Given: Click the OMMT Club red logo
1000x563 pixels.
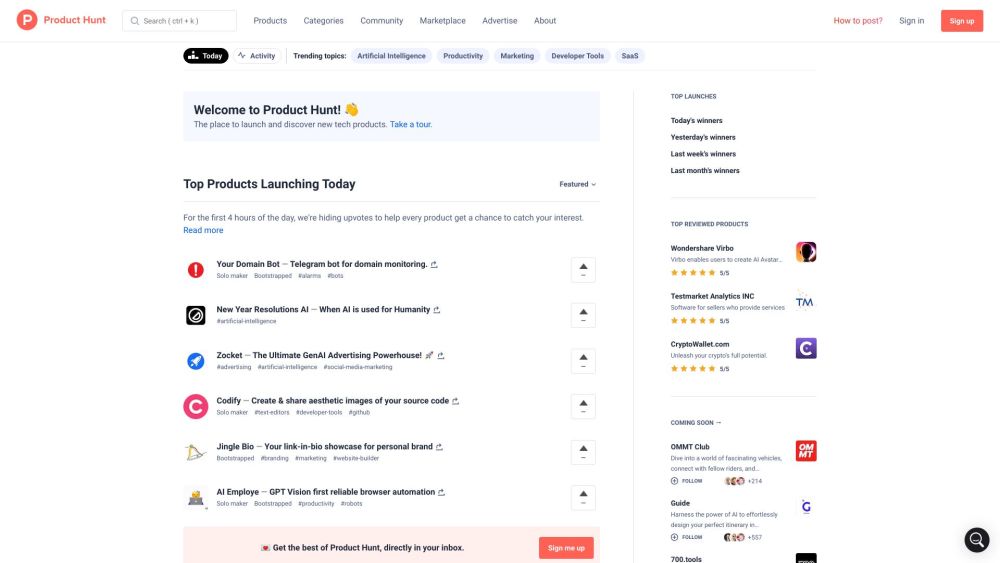Looking at the screenshot, I should click(x=806, y=451).
